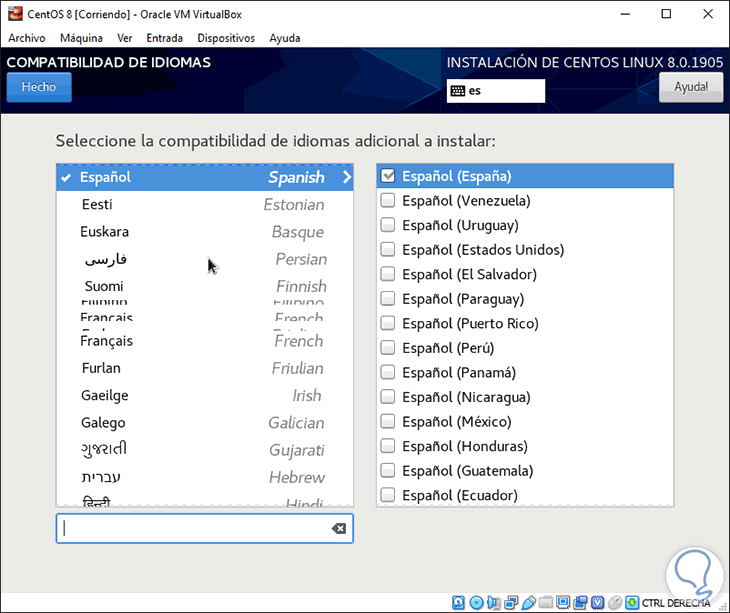Open the 'es' keyboard layout indicator

tap(496, 91)
